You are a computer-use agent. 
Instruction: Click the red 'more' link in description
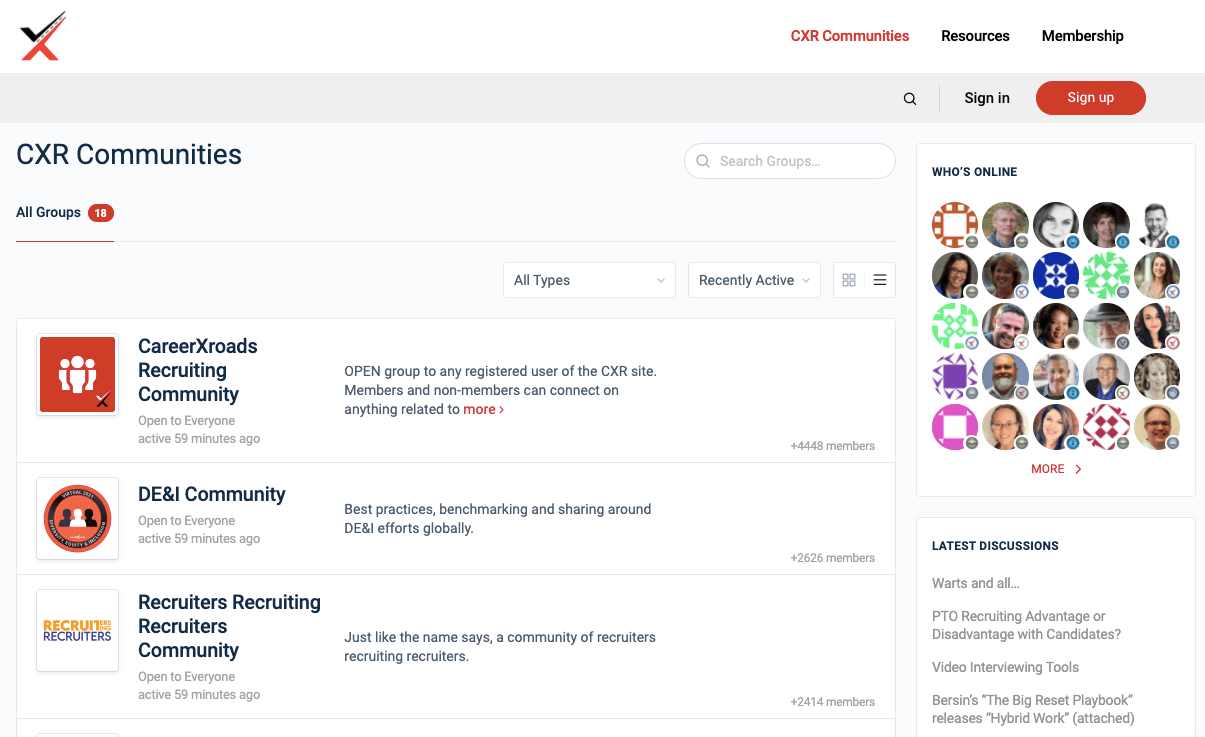483,409
